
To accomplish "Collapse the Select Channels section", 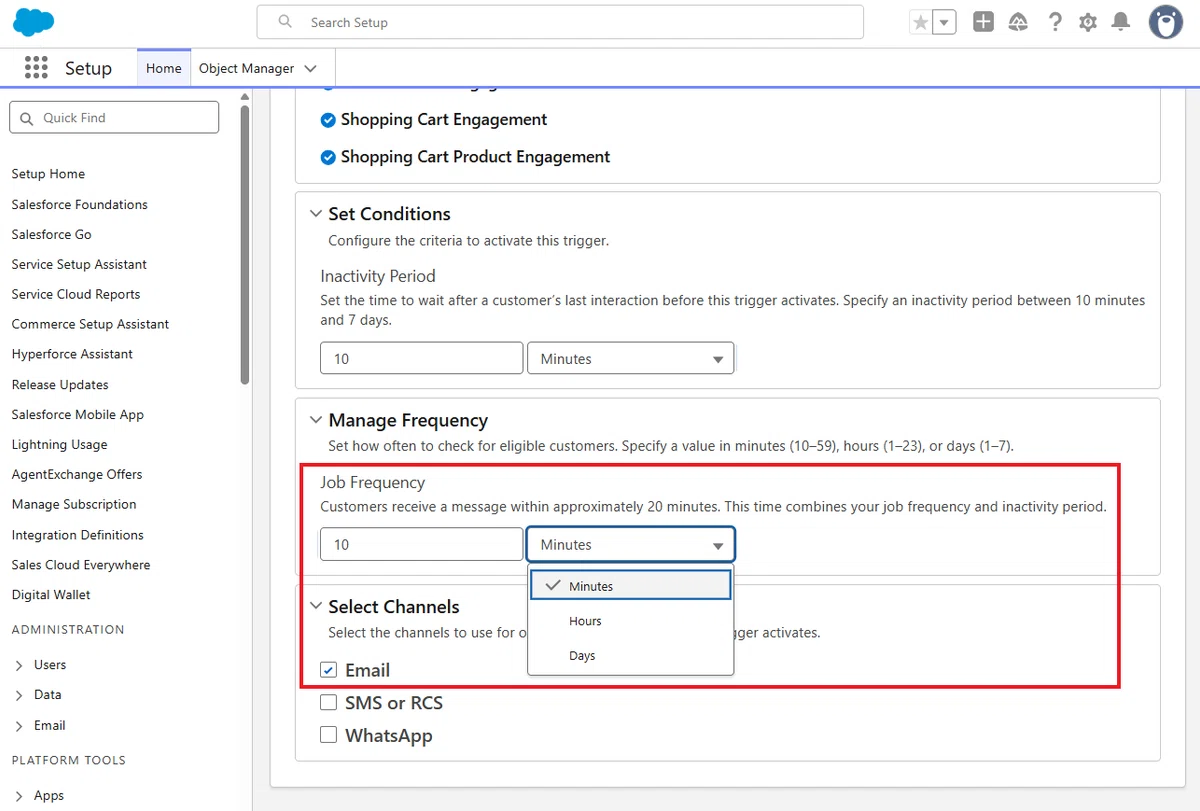I will point(316,607).
